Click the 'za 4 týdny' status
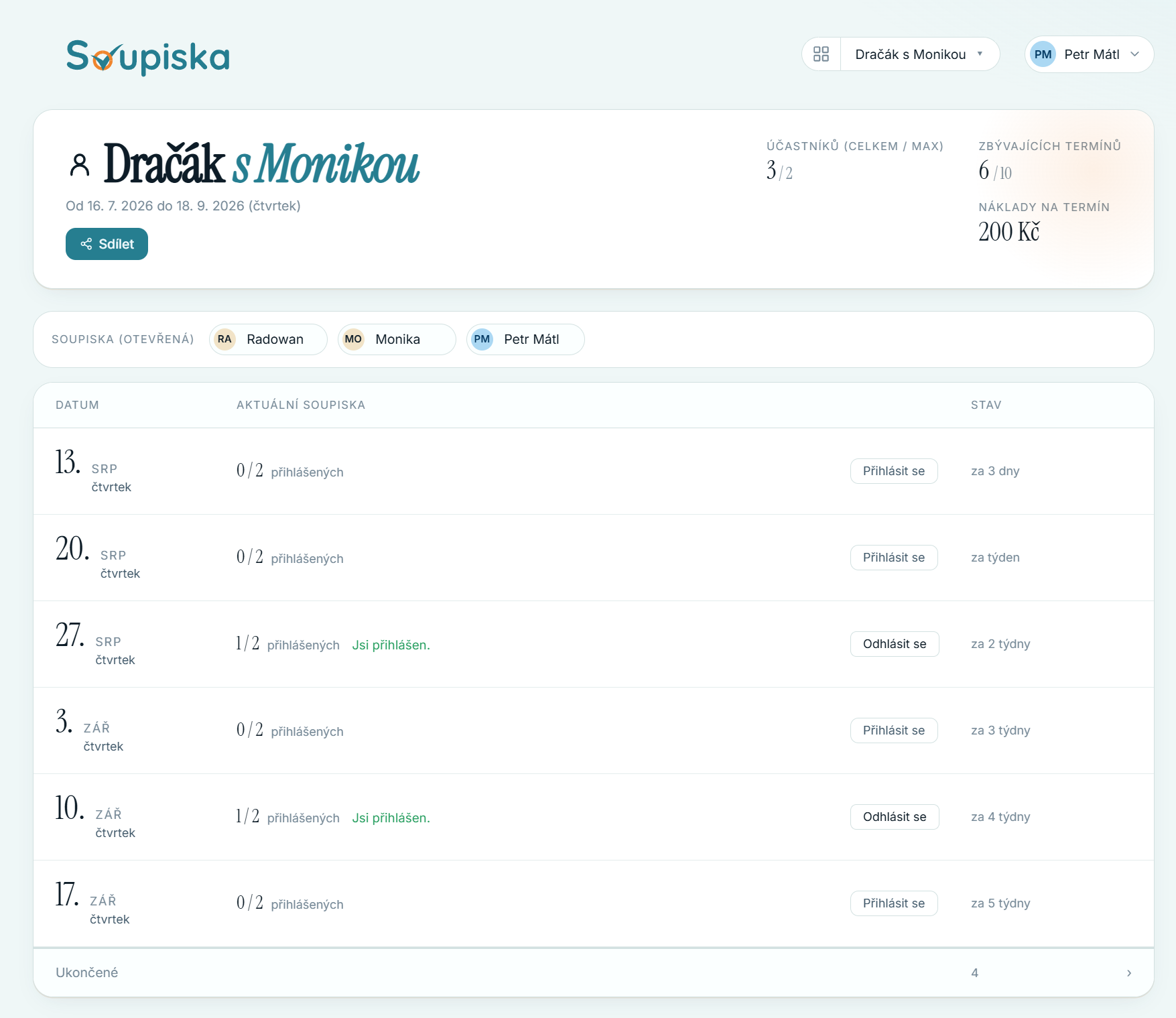Viewport: 1176px width, 1018px height. pyautogui.click(x=1000, y=817)
